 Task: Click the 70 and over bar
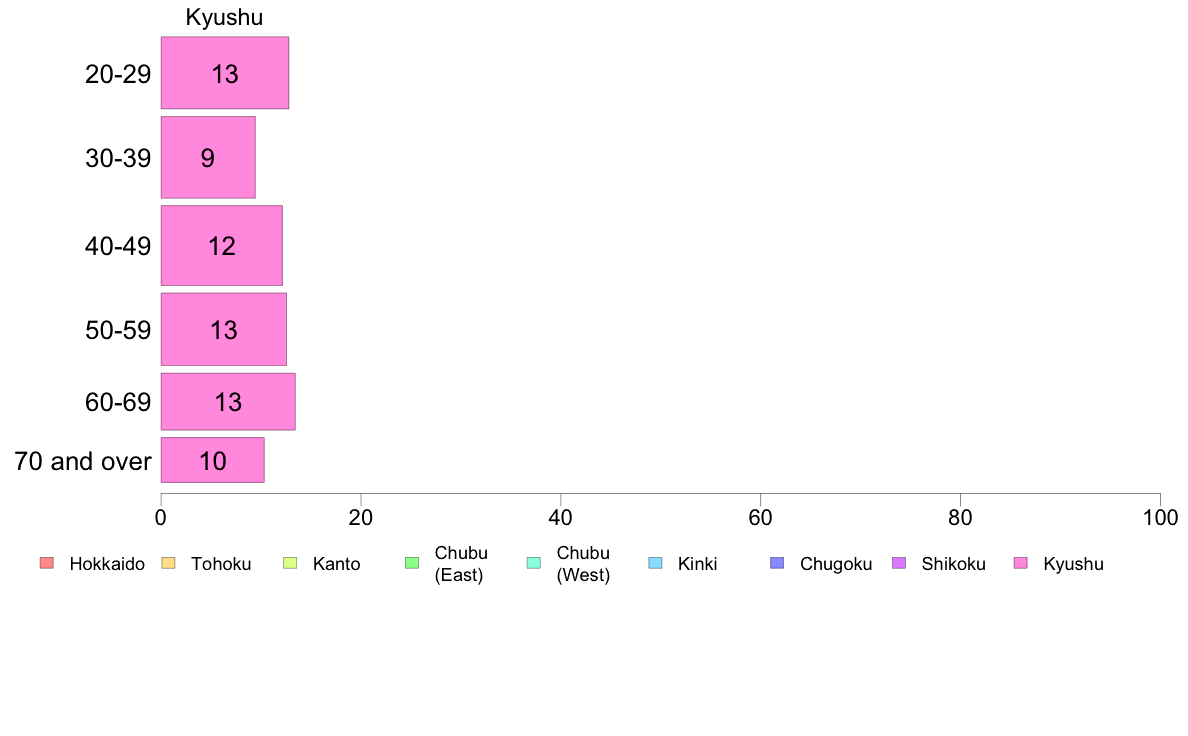pyautogui.click(x=213, y=460)
